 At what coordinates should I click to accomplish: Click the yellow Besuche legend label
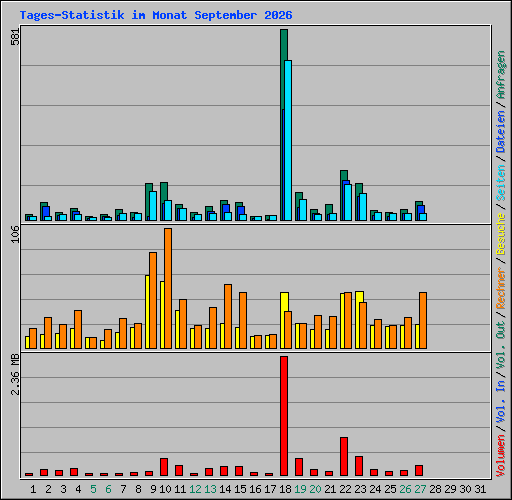tap(500, 234)
